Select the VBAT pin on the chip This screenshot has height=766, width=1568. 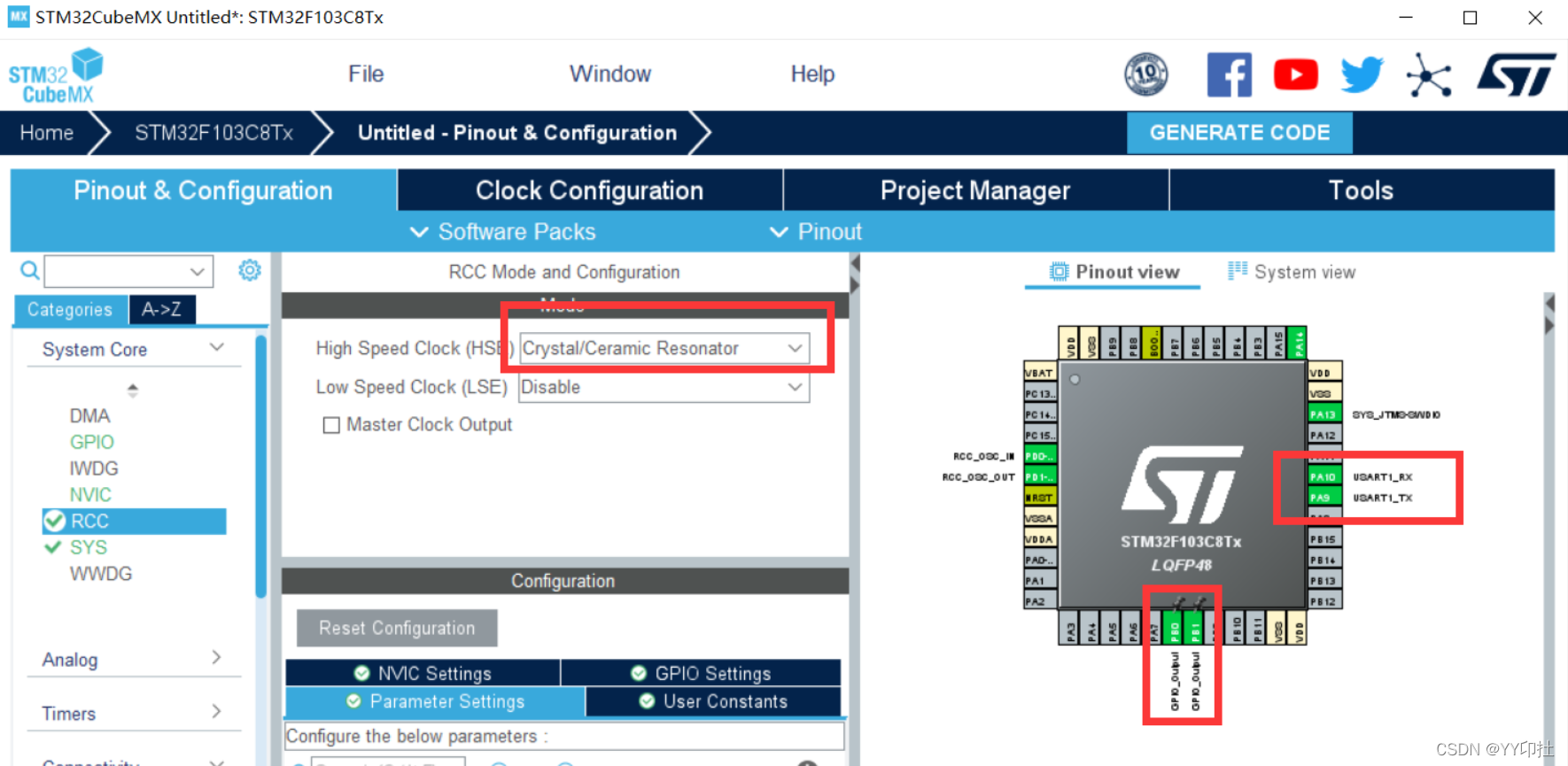(x=1040, y=373)
